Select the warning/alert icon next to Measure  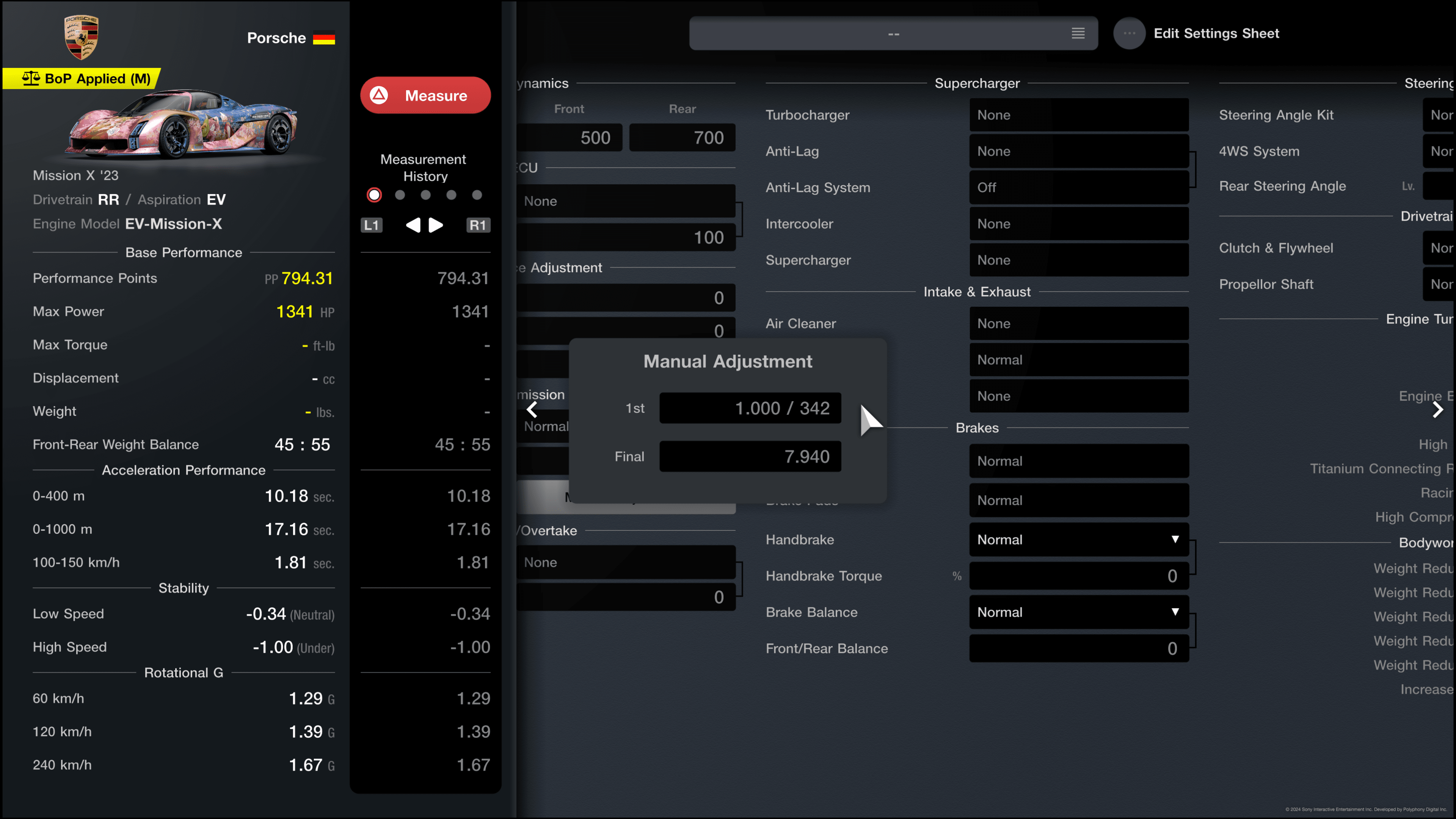point(381,95)
